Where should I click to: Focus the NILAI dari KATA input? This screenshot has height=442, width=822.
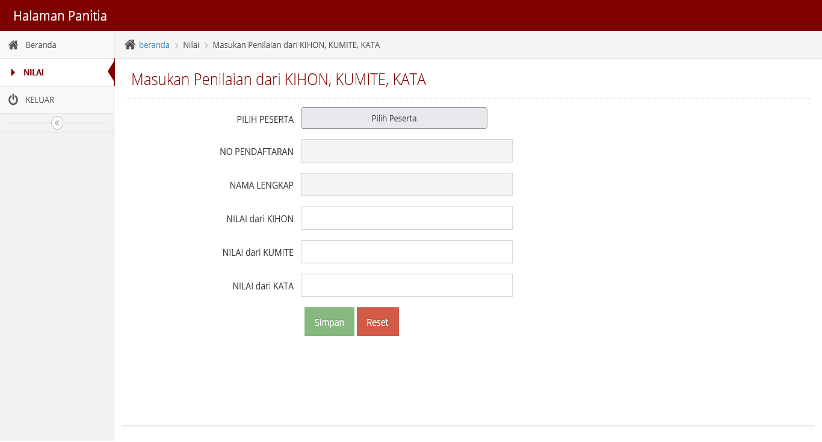click(x=407, y=285)
